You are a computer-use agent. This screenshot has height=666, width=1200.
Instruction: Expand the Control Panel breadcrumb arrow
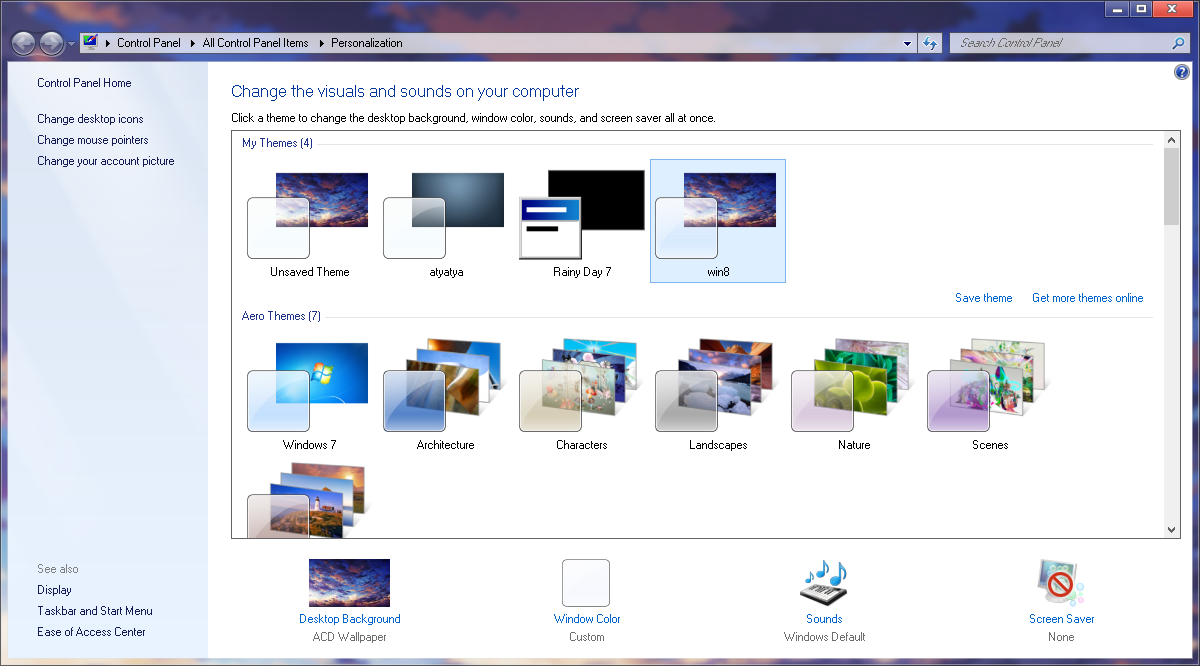[x=107, y=43]
